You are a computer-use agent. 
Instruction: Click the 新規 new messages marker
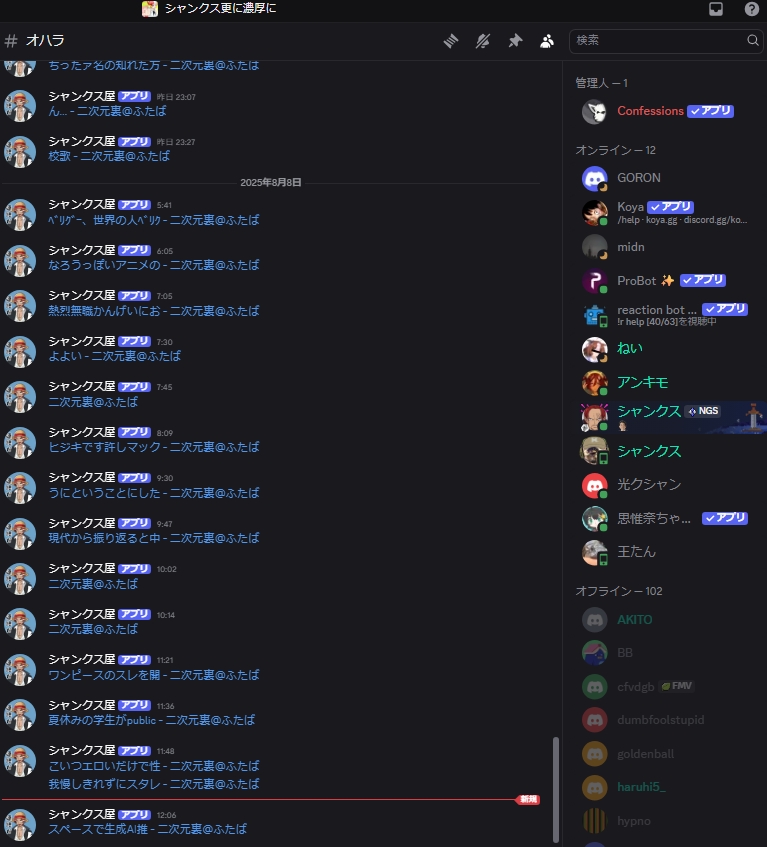pyautogui.click(x=528, y=799)
